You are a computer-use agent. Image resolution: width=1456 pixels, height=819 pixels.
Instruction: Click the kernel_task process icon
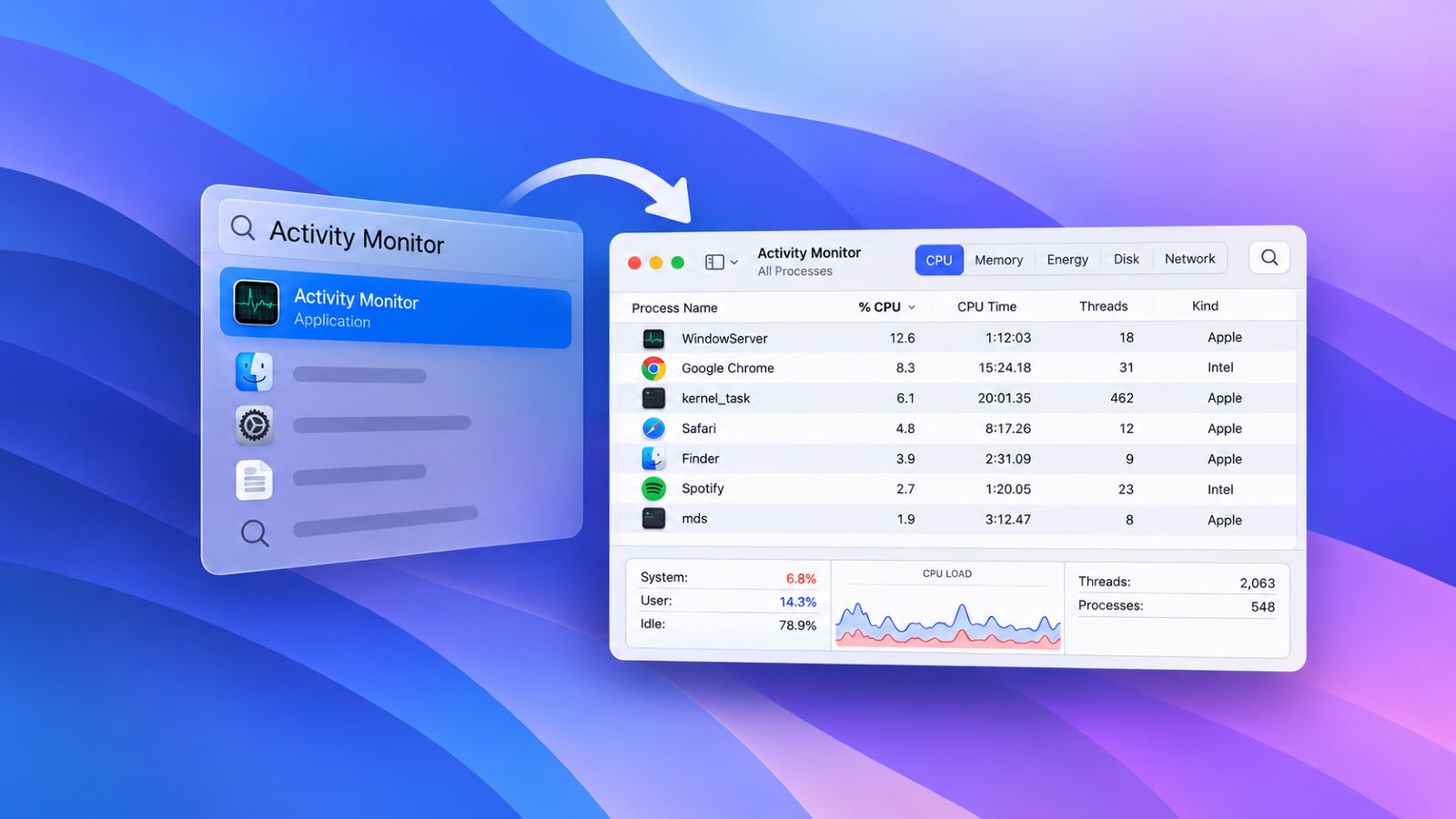click(653, 398)
